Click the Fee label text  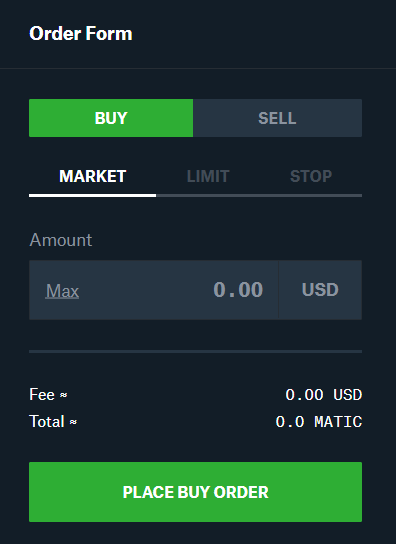42,394
